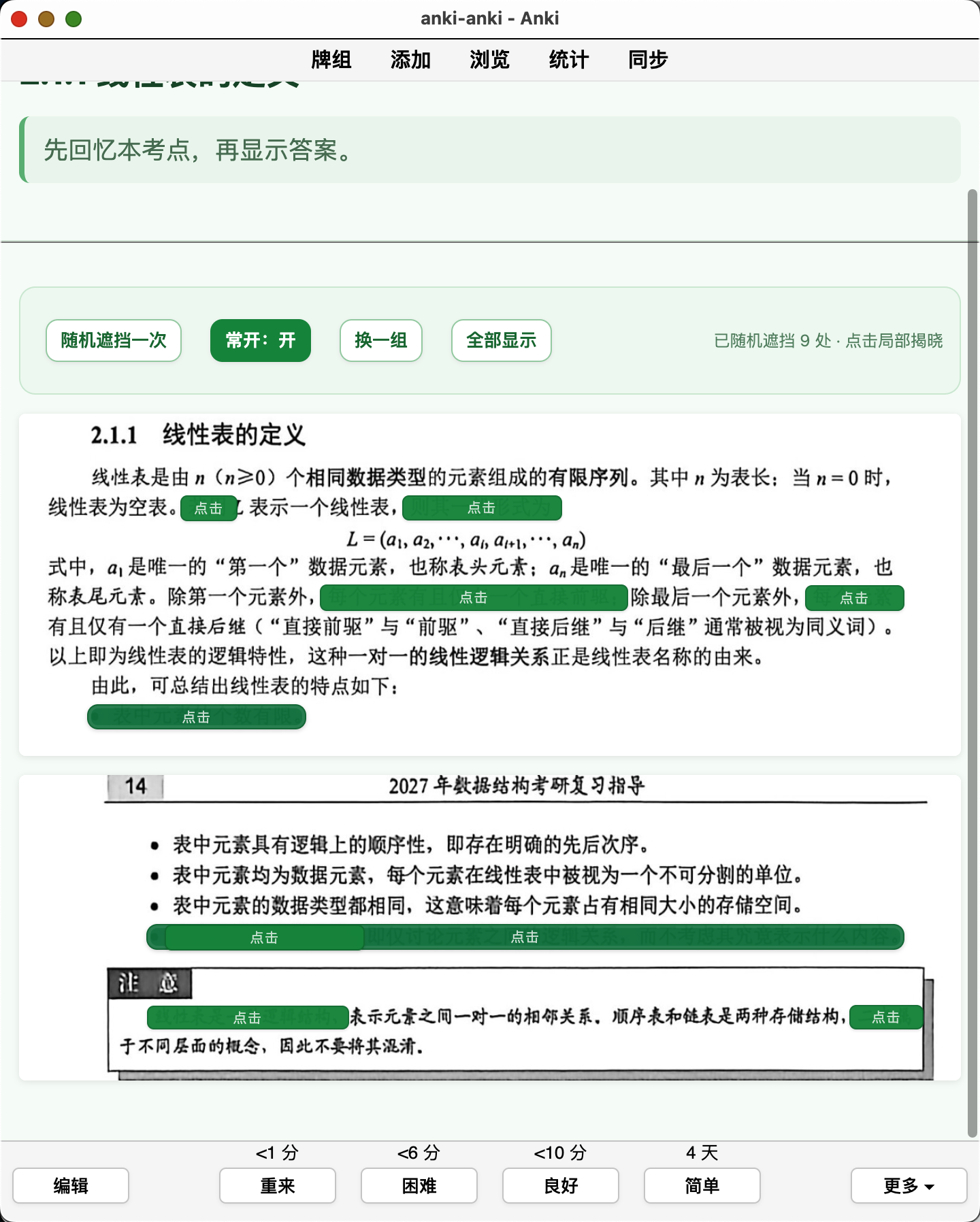Reveal the mask after 顺序表和链表是两种存储结构，
The width and height of the screenshot is (980, 1222).
point(886,1017)
